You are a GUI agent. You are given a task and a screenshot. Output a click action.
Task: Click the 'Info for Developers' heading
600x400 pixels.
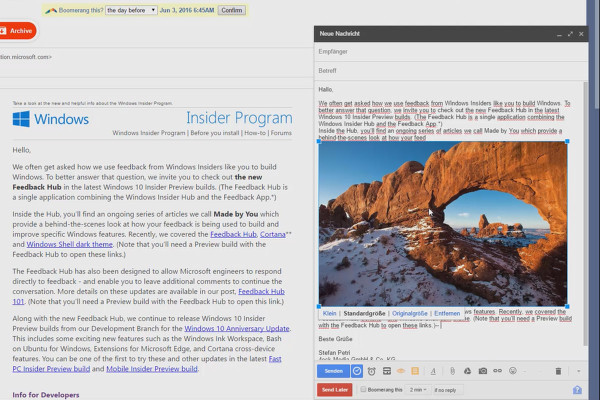pos(46,395)
